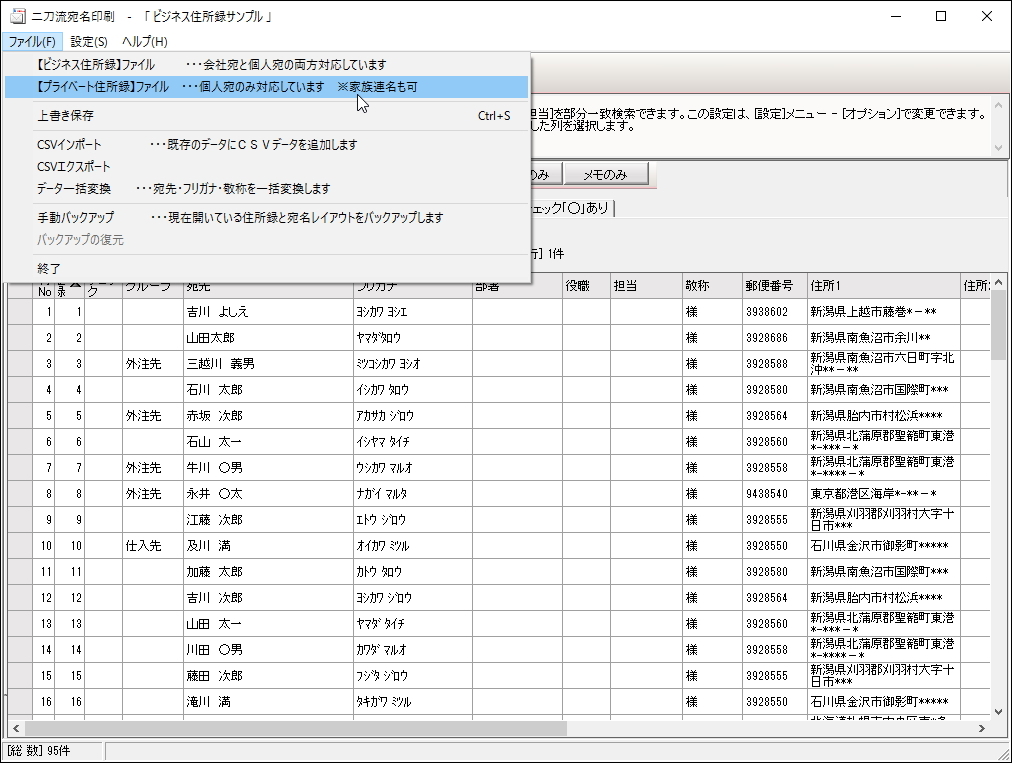1012x763 pixels.
Task: Click the 外注先 group cell in row 3
Action: click(153, 364)
